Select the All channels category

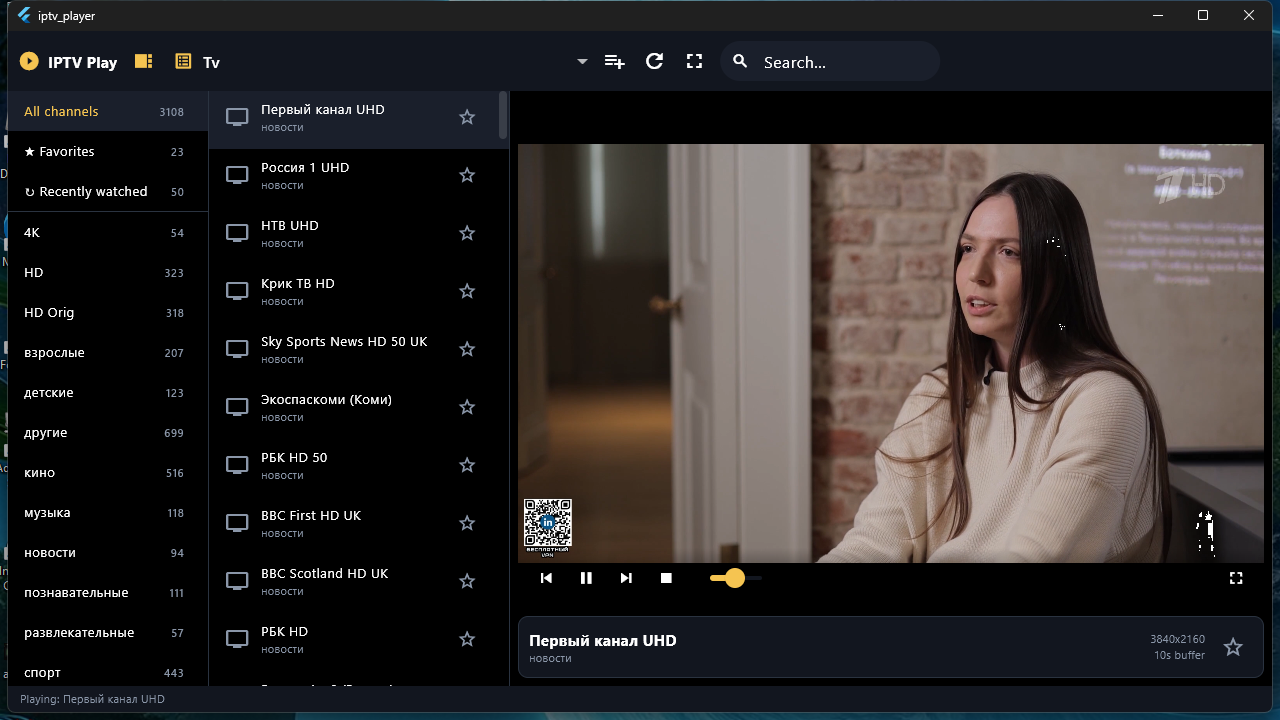pos(108,111)
